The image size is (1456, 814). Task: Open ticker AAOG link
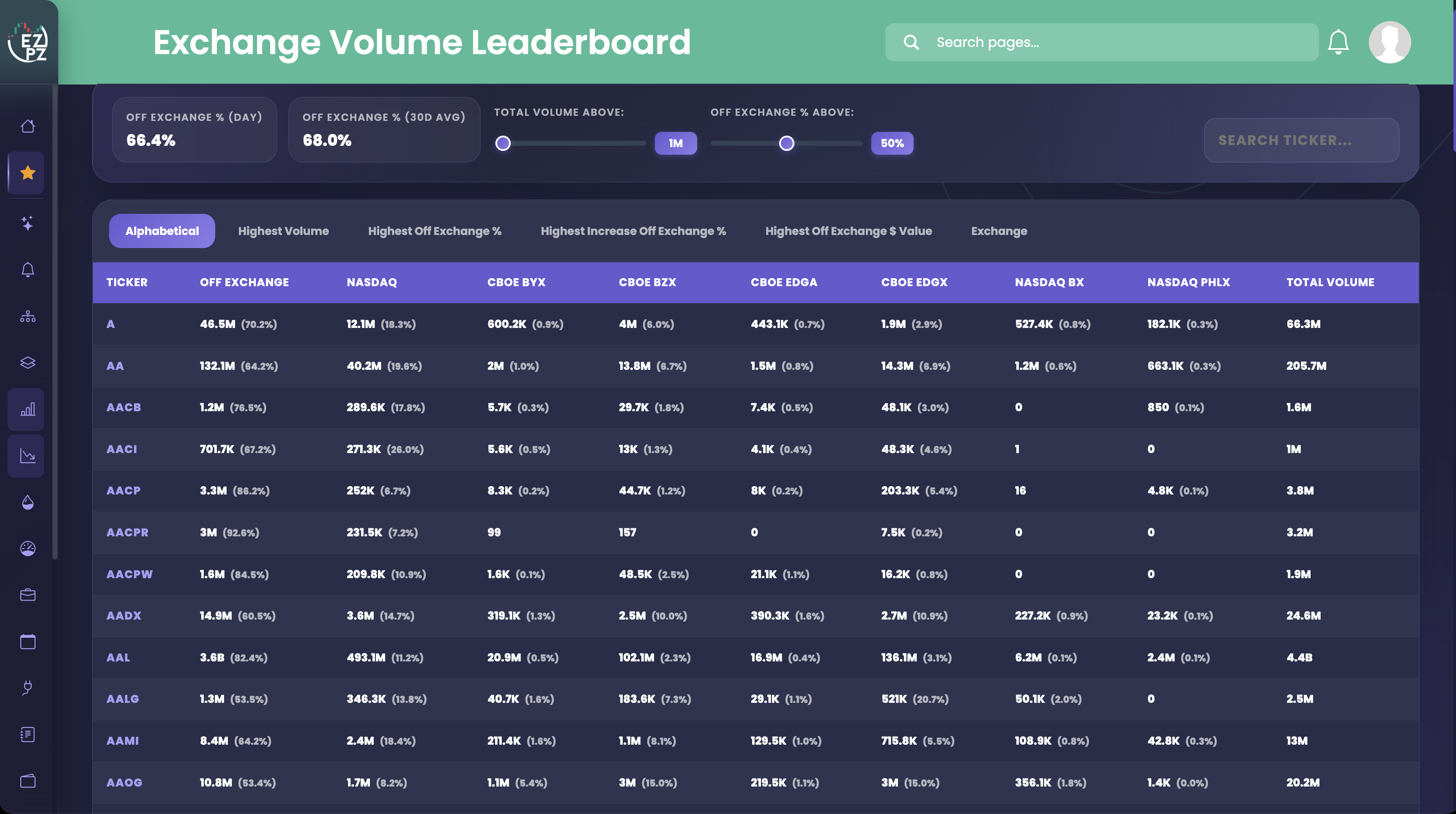[124, 783]
